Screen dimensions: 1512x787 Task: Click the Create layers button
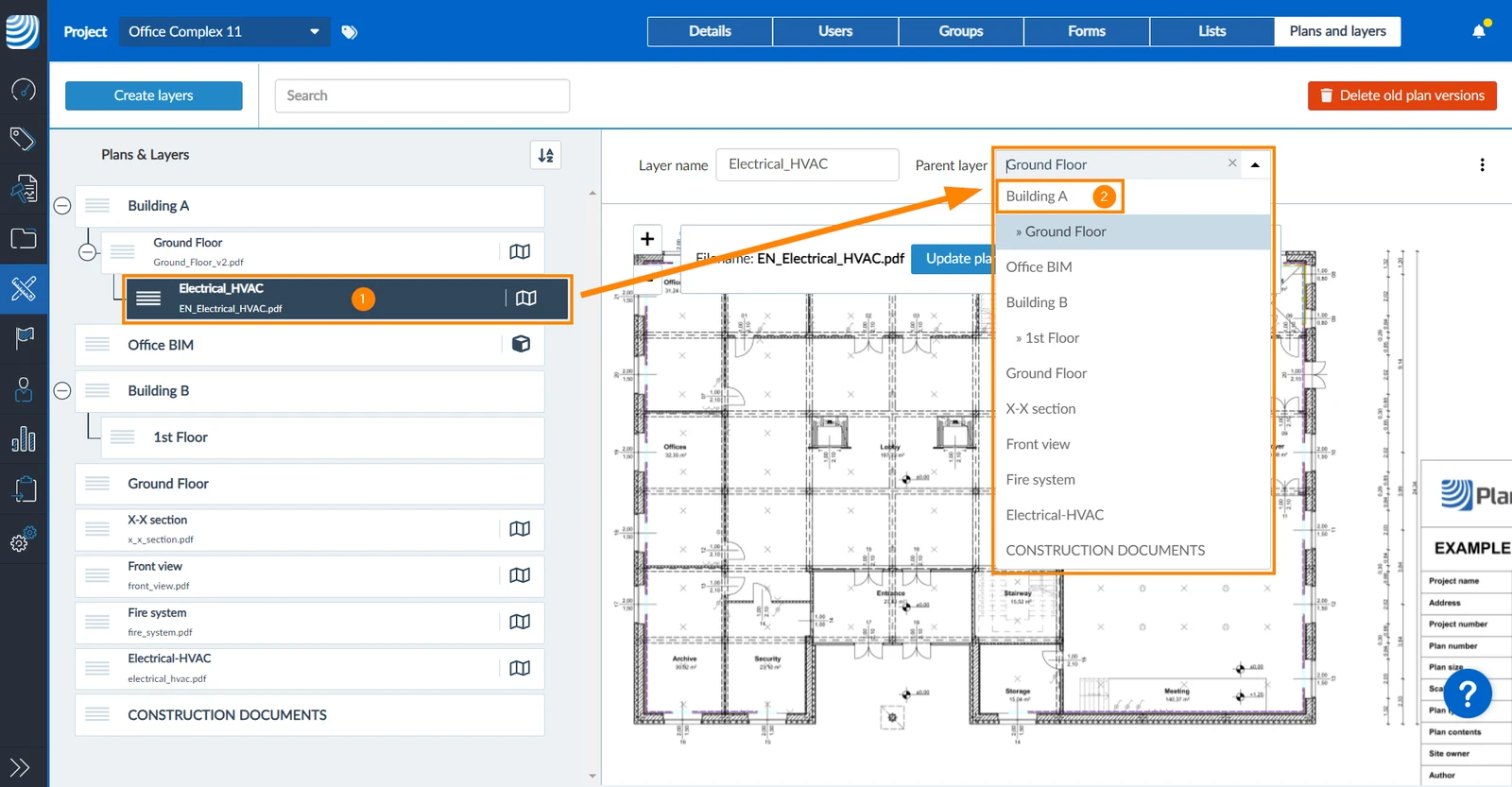[154, 95]
